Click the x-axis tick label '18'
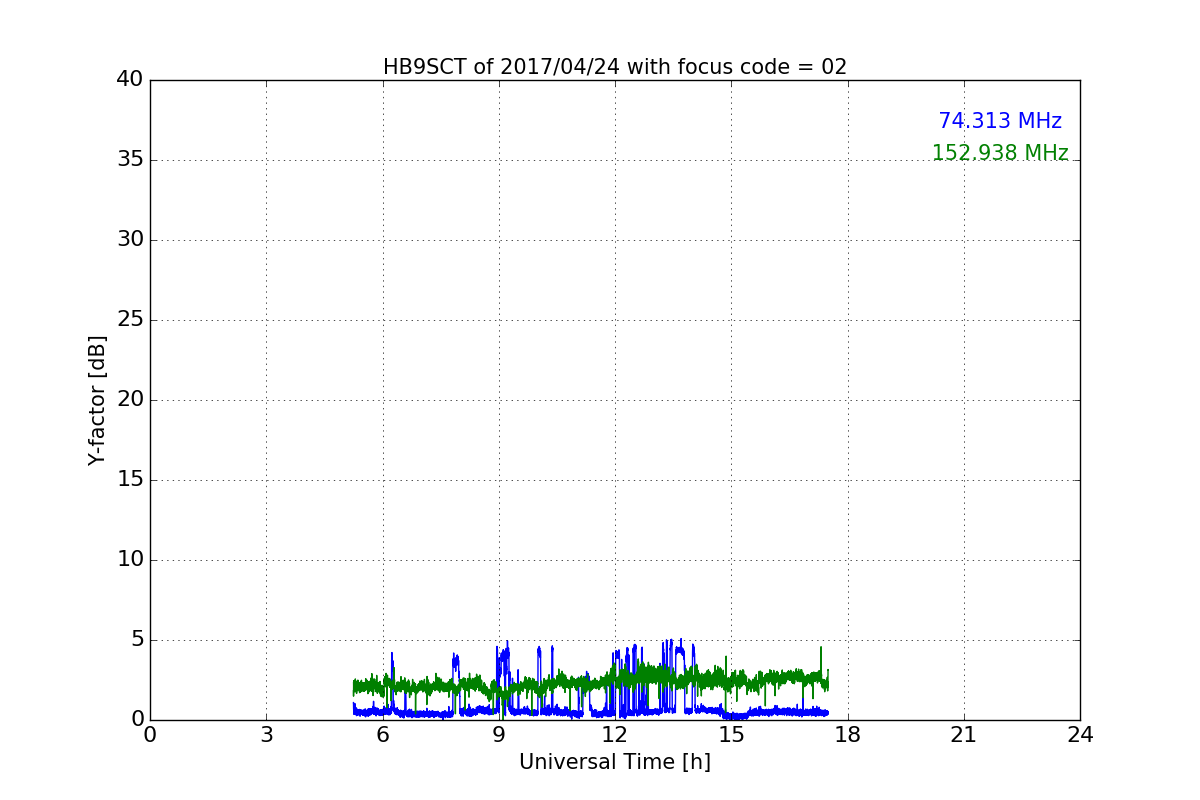This screenshot has height=800, width=1200. (x=847, y=735)
